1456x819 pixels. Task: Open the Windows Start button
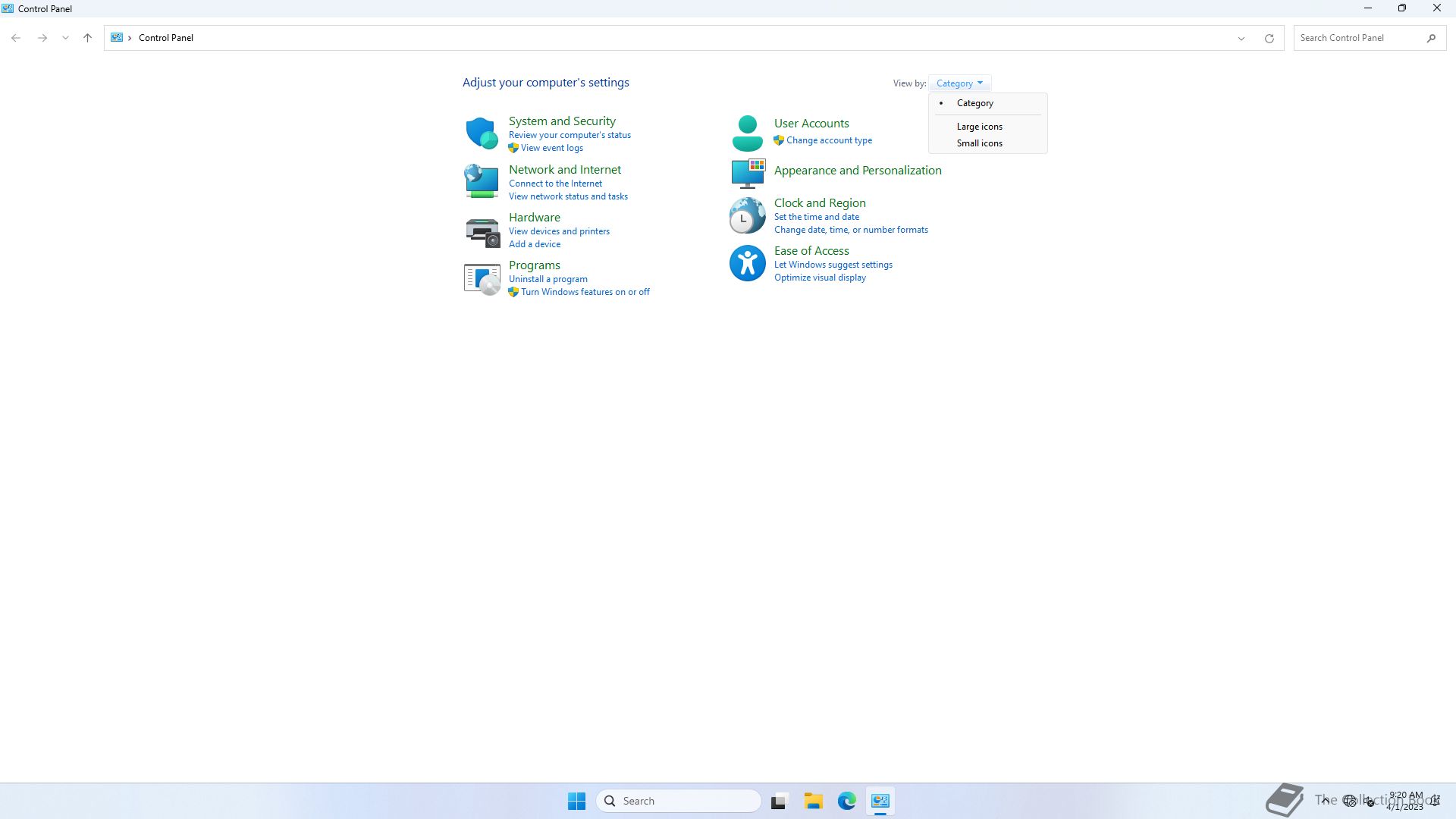click(576, 801)
